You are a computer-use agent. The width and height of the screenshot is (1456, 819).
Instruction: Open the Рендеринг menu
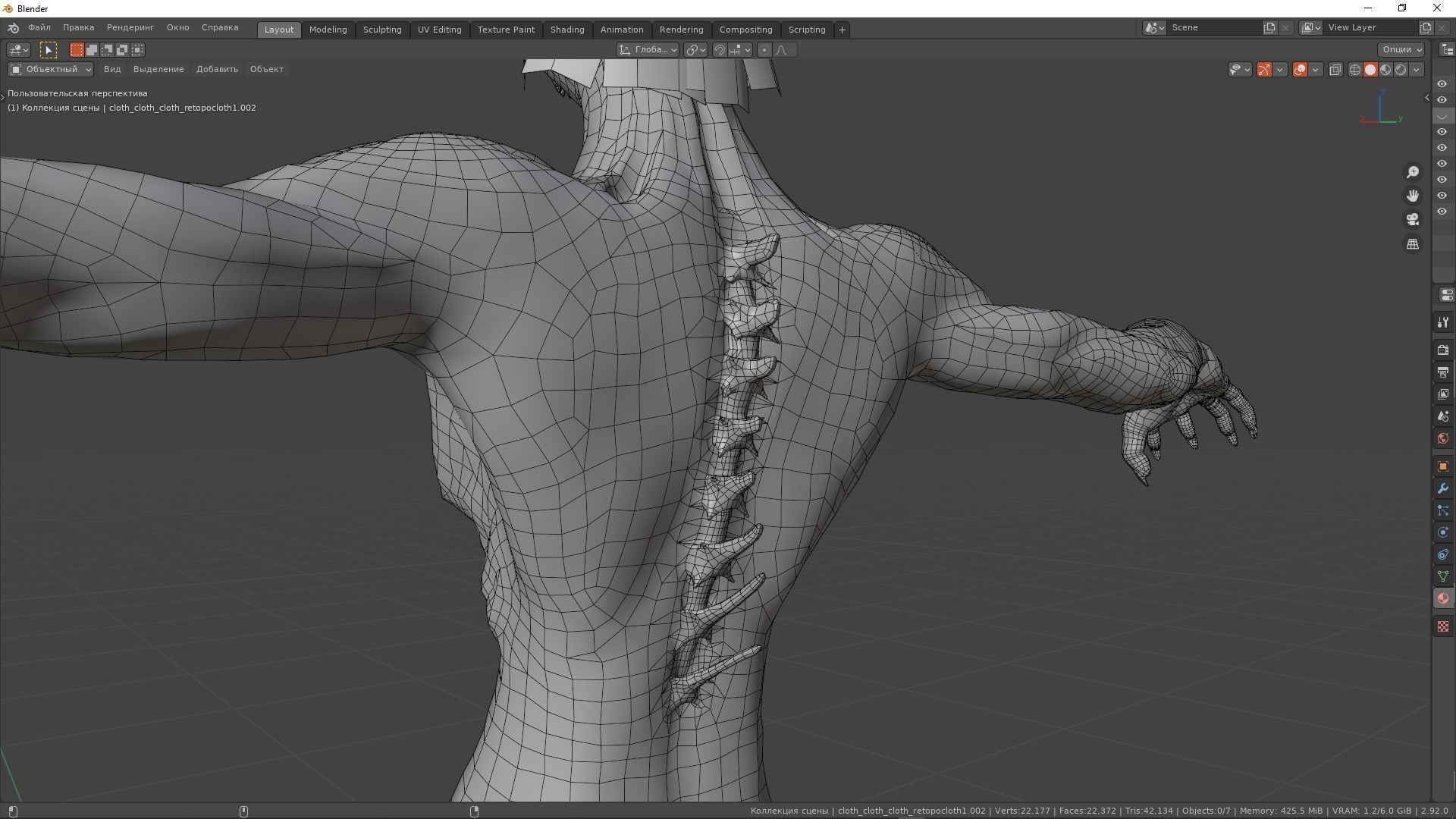(x=130, y=27)
